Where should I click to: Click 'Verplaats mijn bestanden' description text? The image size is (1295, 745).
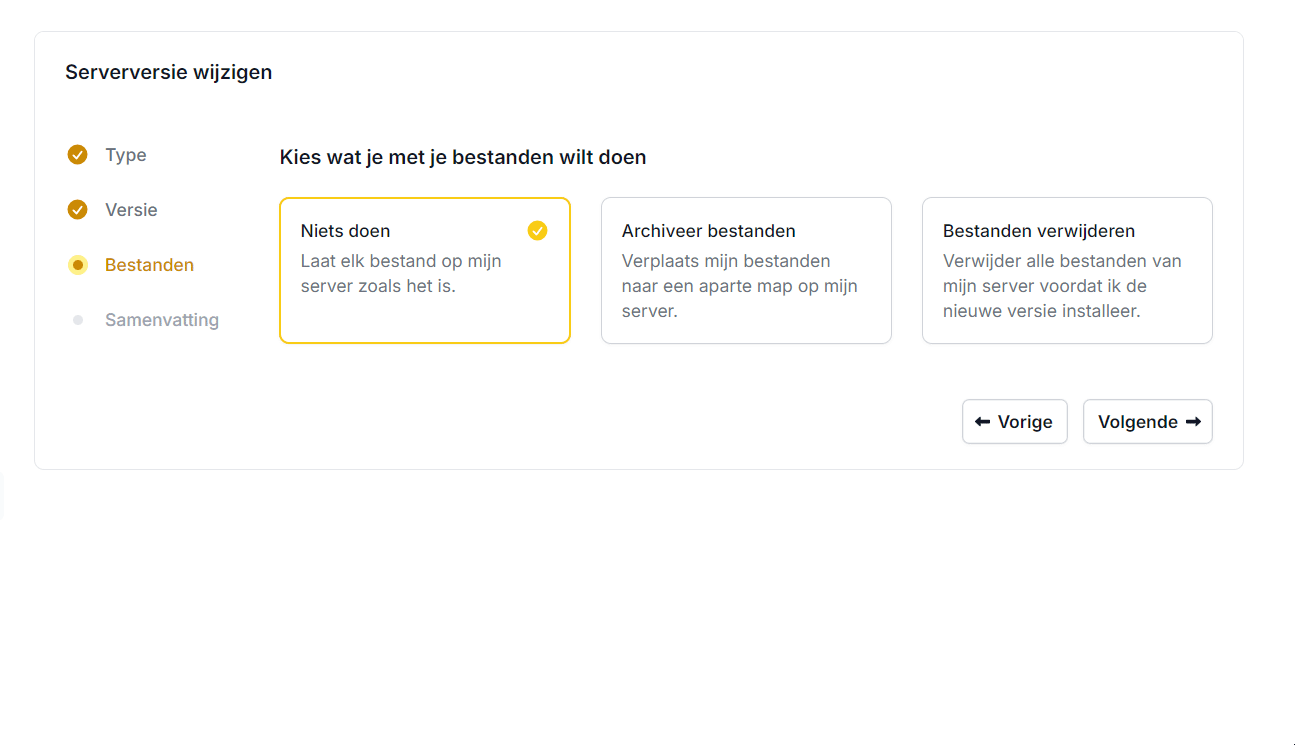coord(739,286)
